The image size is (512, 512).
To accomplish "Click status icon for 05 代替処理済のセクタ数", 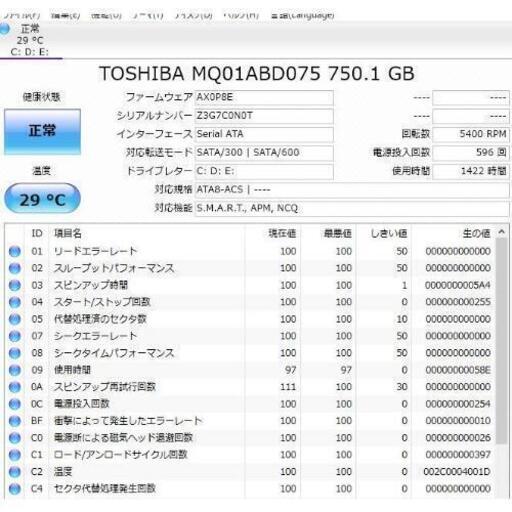I will pyautogui.click(x=15, y=319).
